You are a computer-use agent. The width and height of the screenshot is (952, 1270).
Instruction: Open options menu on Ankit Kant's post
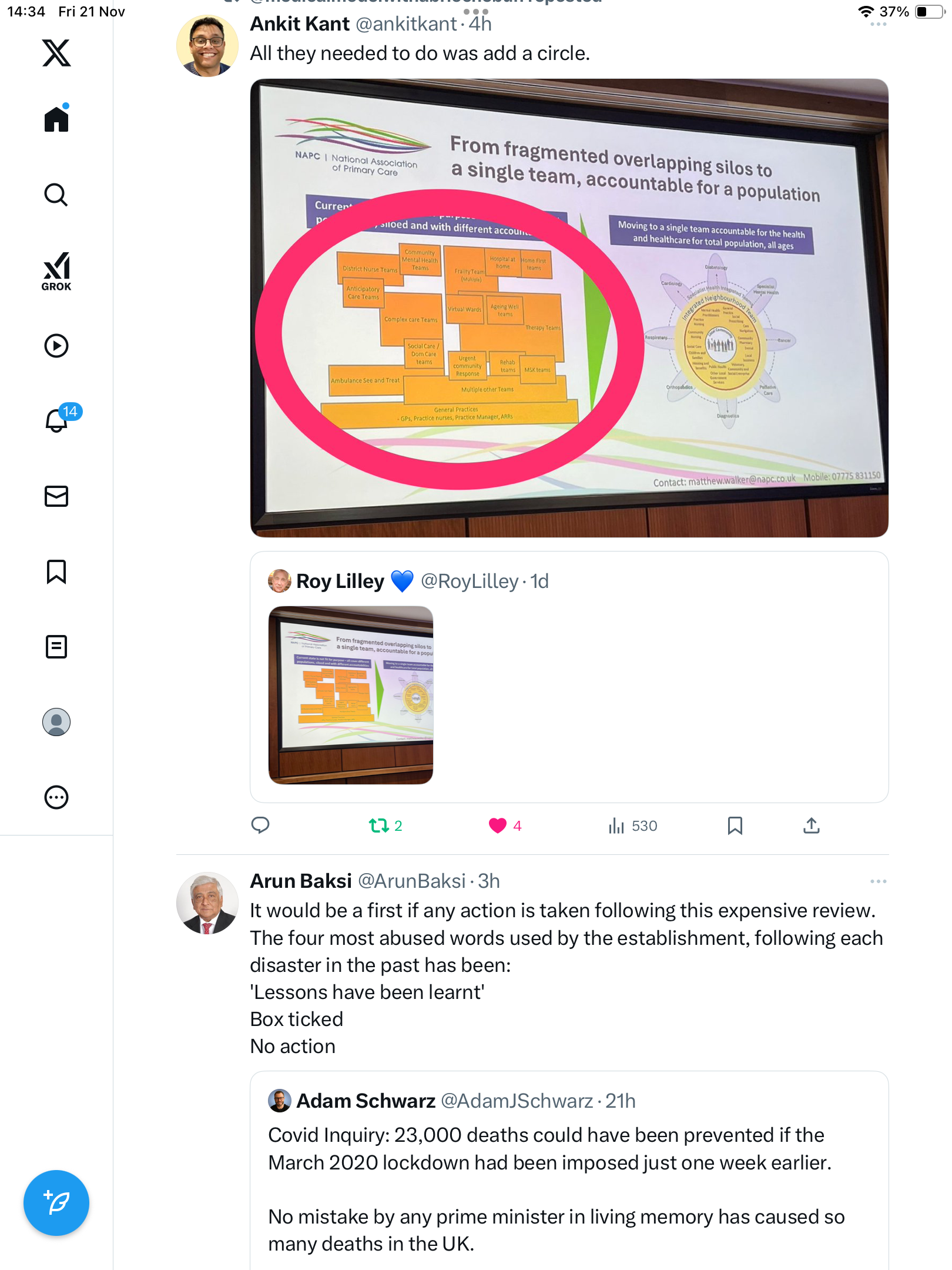click(878, 24)
